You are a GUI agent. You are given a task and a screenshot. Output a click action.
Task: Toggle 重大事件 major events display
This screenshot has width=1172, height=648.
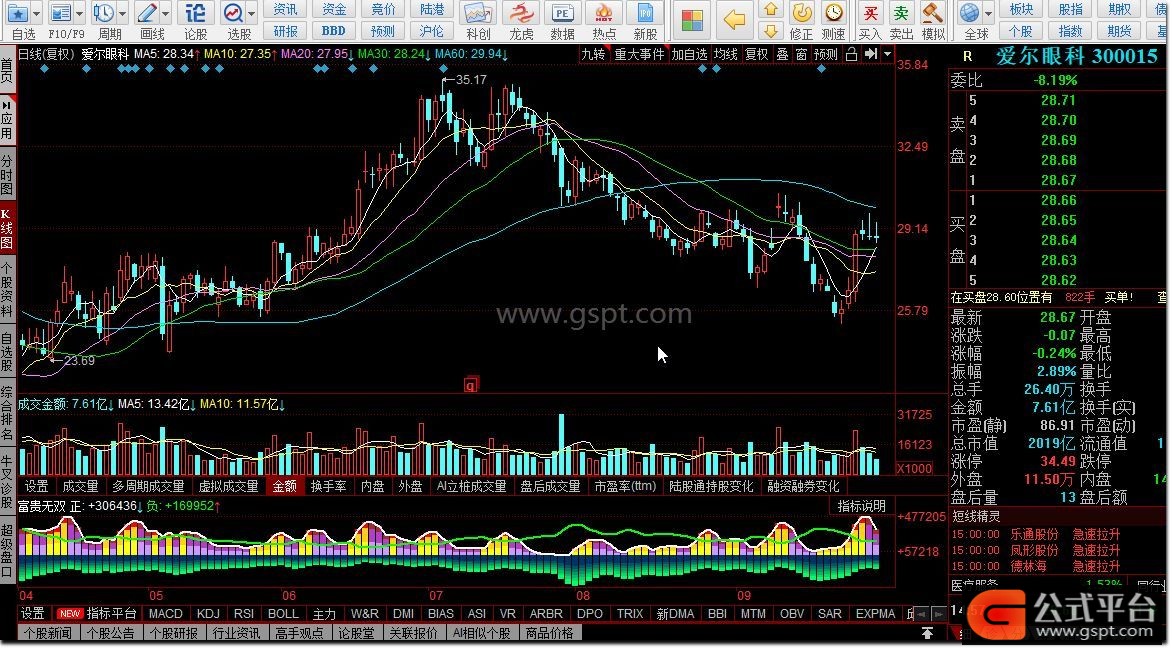coord(639,55)
